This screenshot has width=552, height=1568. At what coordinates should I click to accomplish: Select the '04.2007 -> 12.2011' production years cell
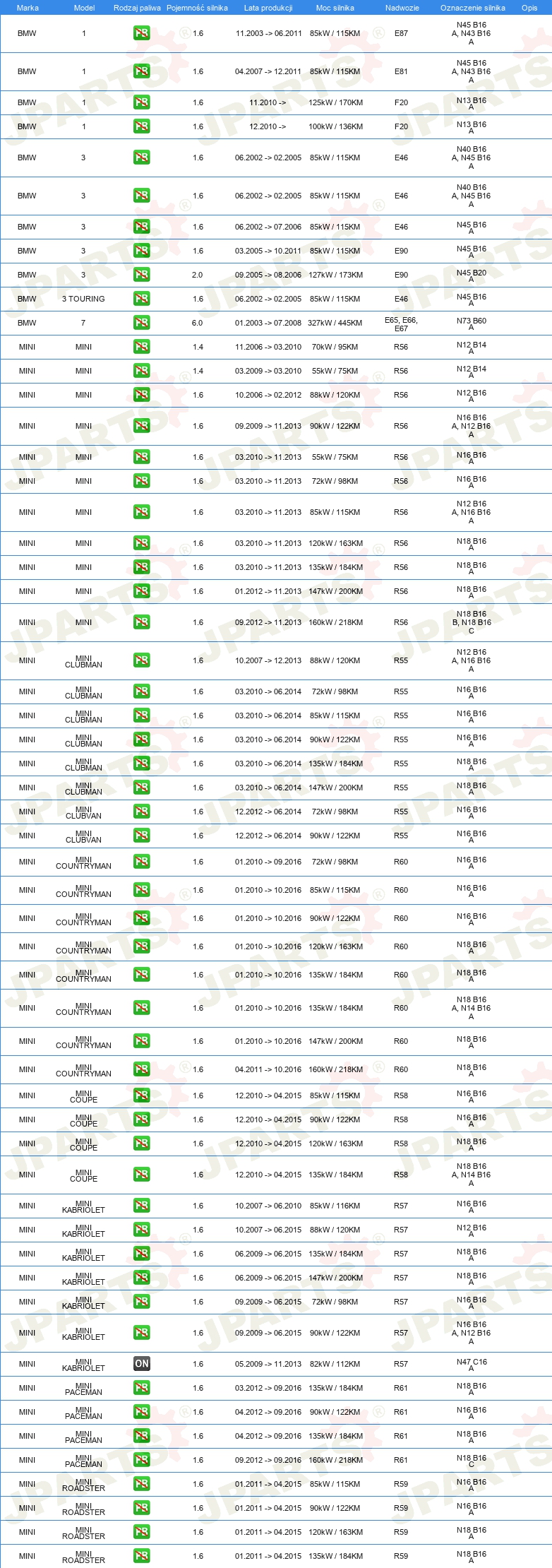pos(268,71)
